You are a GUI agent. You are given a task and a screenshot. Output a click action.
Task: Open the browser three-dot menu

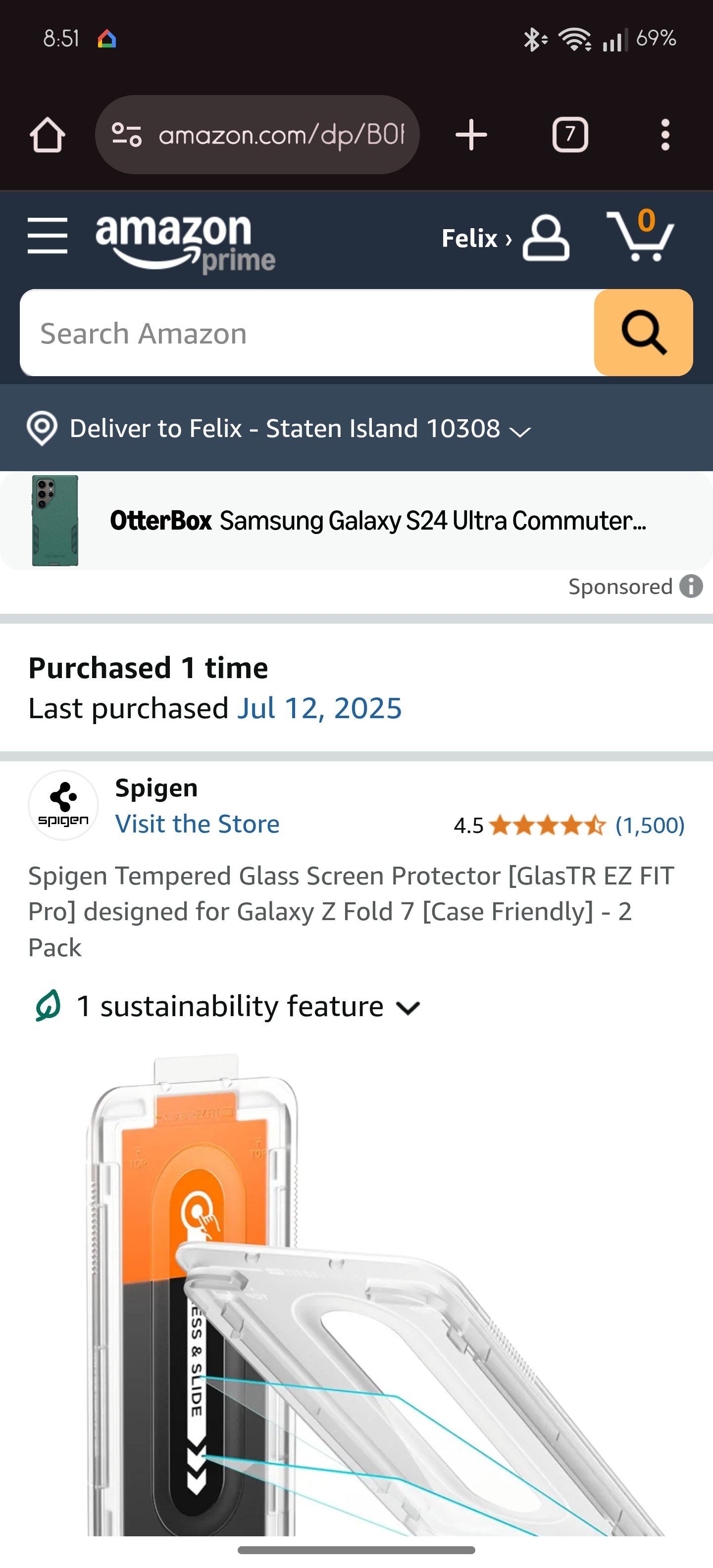665,135
